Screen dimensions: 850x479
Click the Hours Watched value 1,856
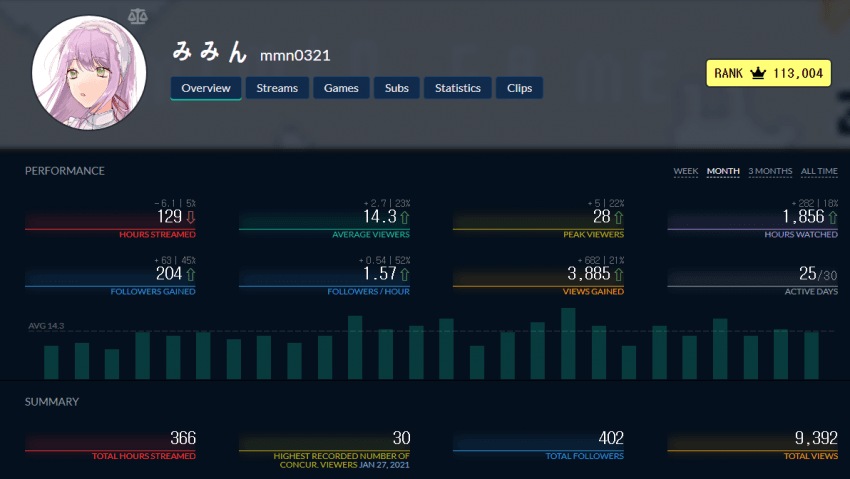(803, 217)
